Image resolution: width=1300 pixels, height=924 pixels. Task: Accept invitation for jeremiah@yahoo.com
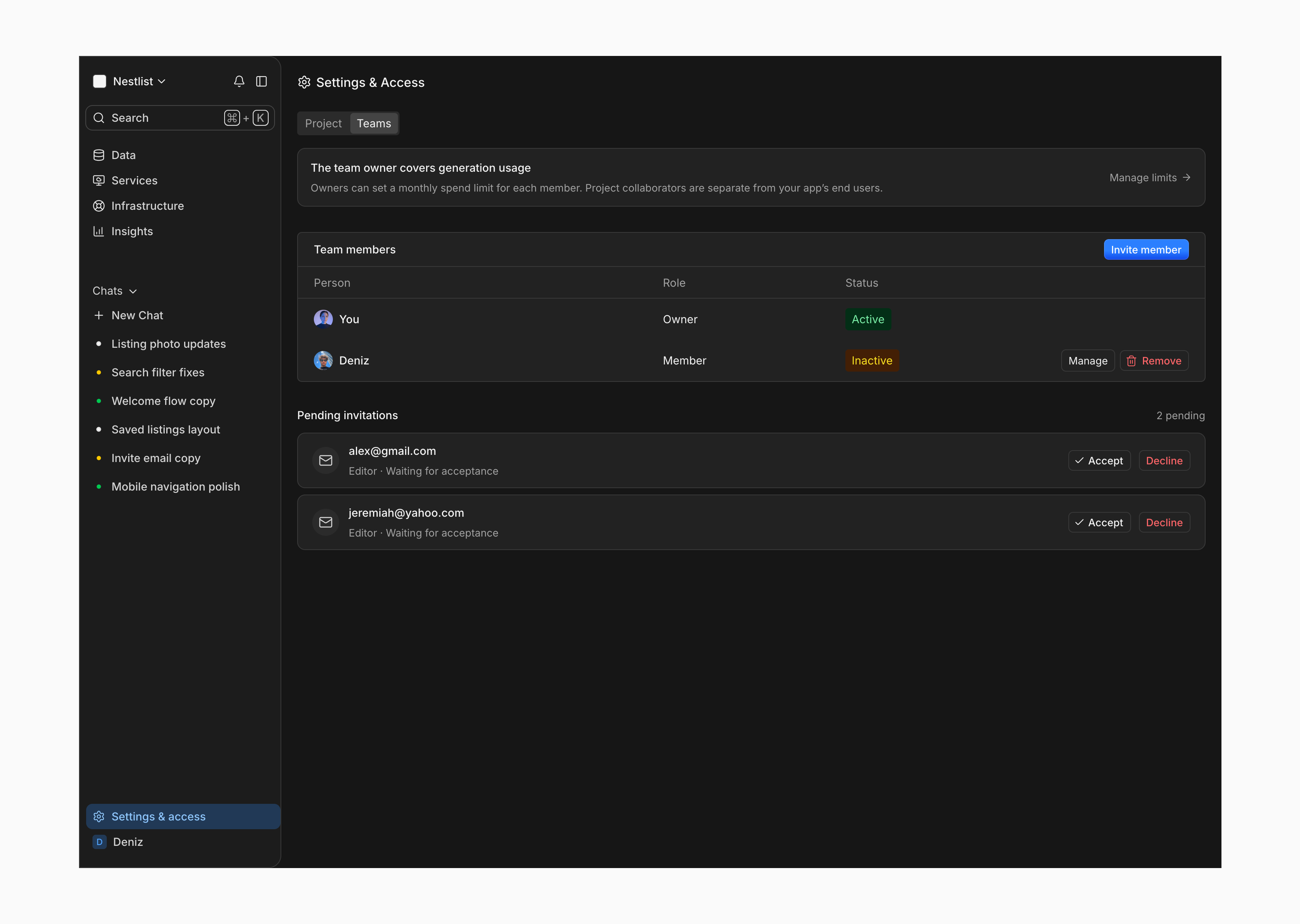pos(1099,522)
